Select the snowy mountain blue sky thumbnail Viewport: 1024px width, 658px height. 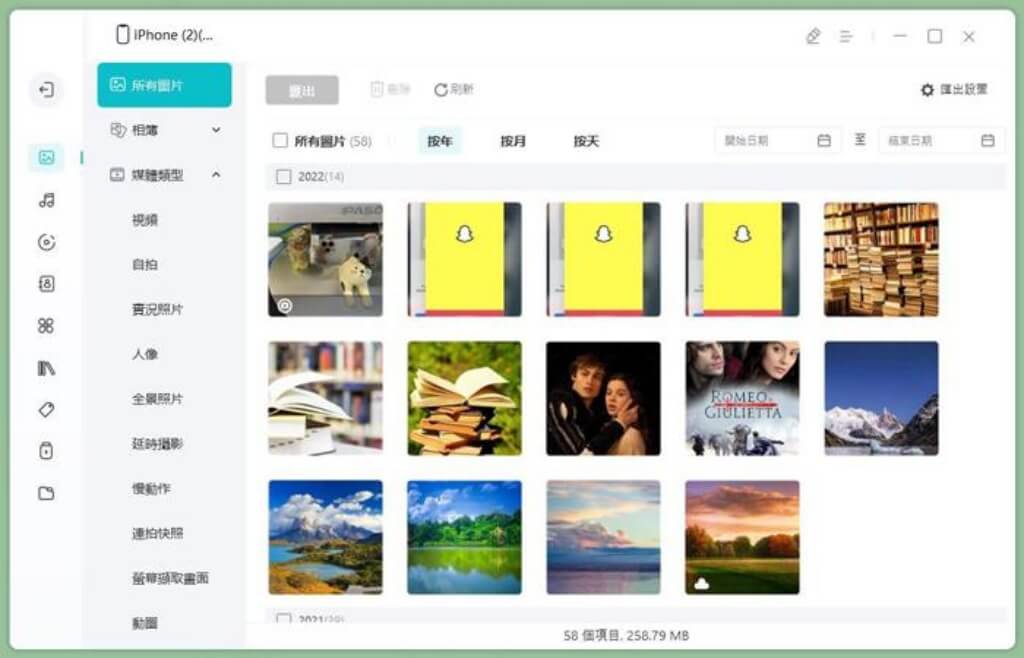tap(882, 398)
